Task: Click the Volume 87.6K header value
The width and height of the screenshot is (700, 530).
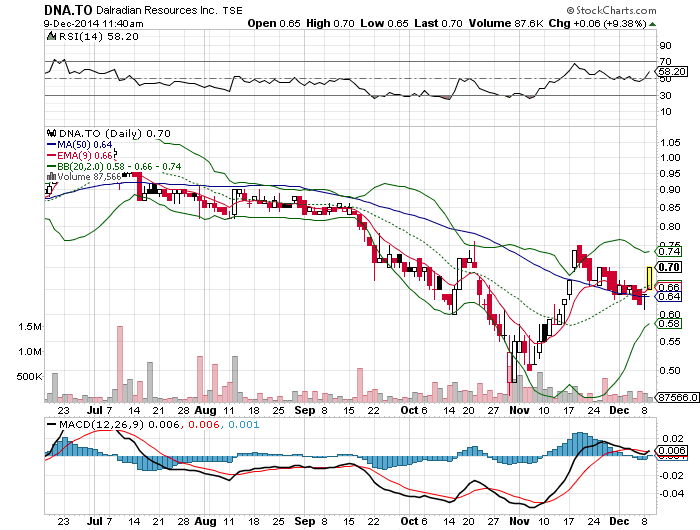Action: coord(505,23)
